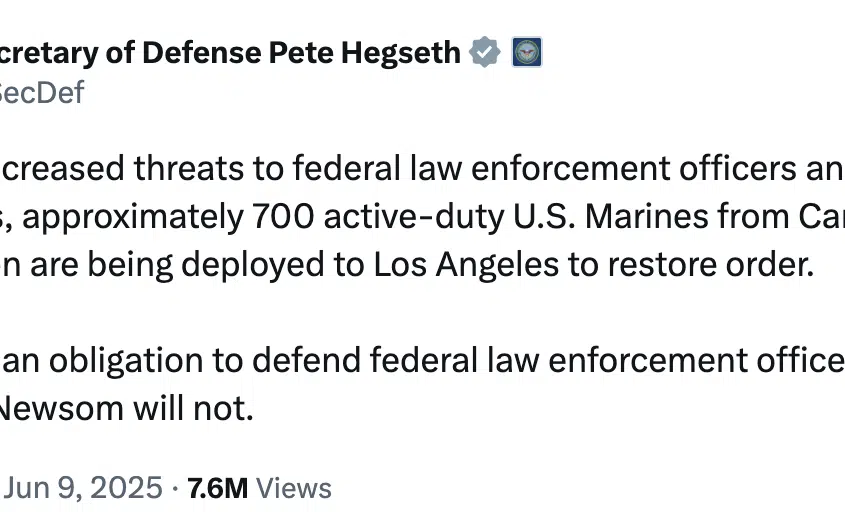The height and width of the screenshot is (512, 845).
Task: Click the line mentioning increased threats
Action: click(x=422, y=168)
